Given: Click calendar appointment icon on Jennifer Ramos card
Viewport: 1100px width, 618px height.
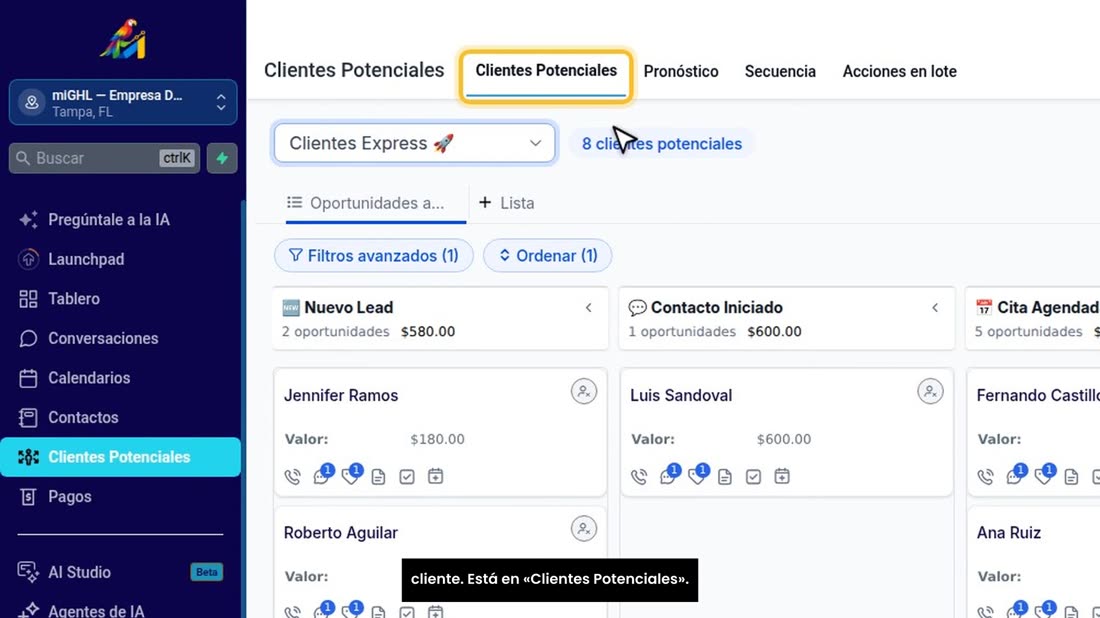Looking at the screenshot, I should 436,476.
